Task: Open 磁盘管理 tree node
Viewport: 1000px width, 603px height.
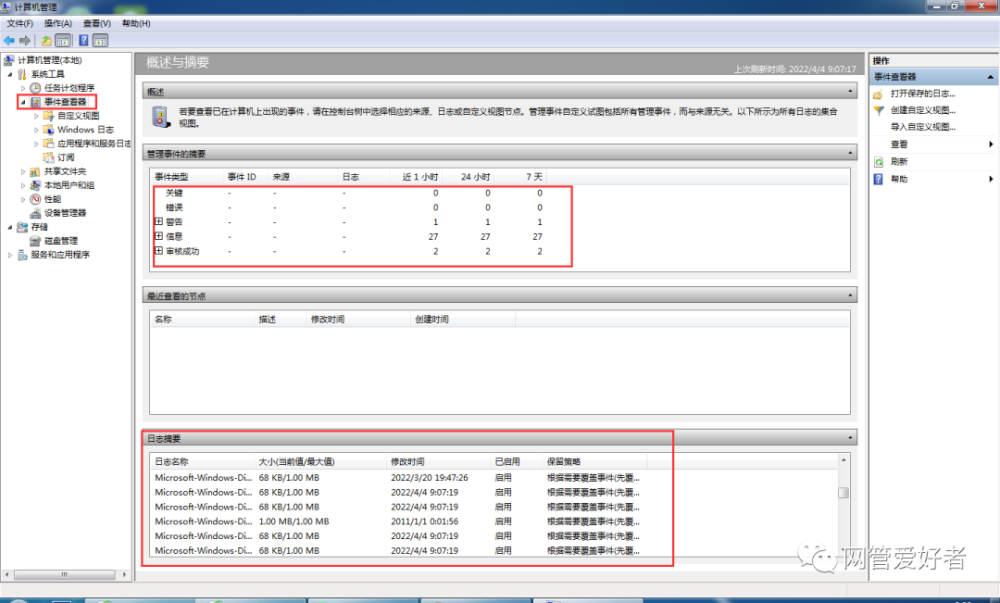Action: point(61,241)
